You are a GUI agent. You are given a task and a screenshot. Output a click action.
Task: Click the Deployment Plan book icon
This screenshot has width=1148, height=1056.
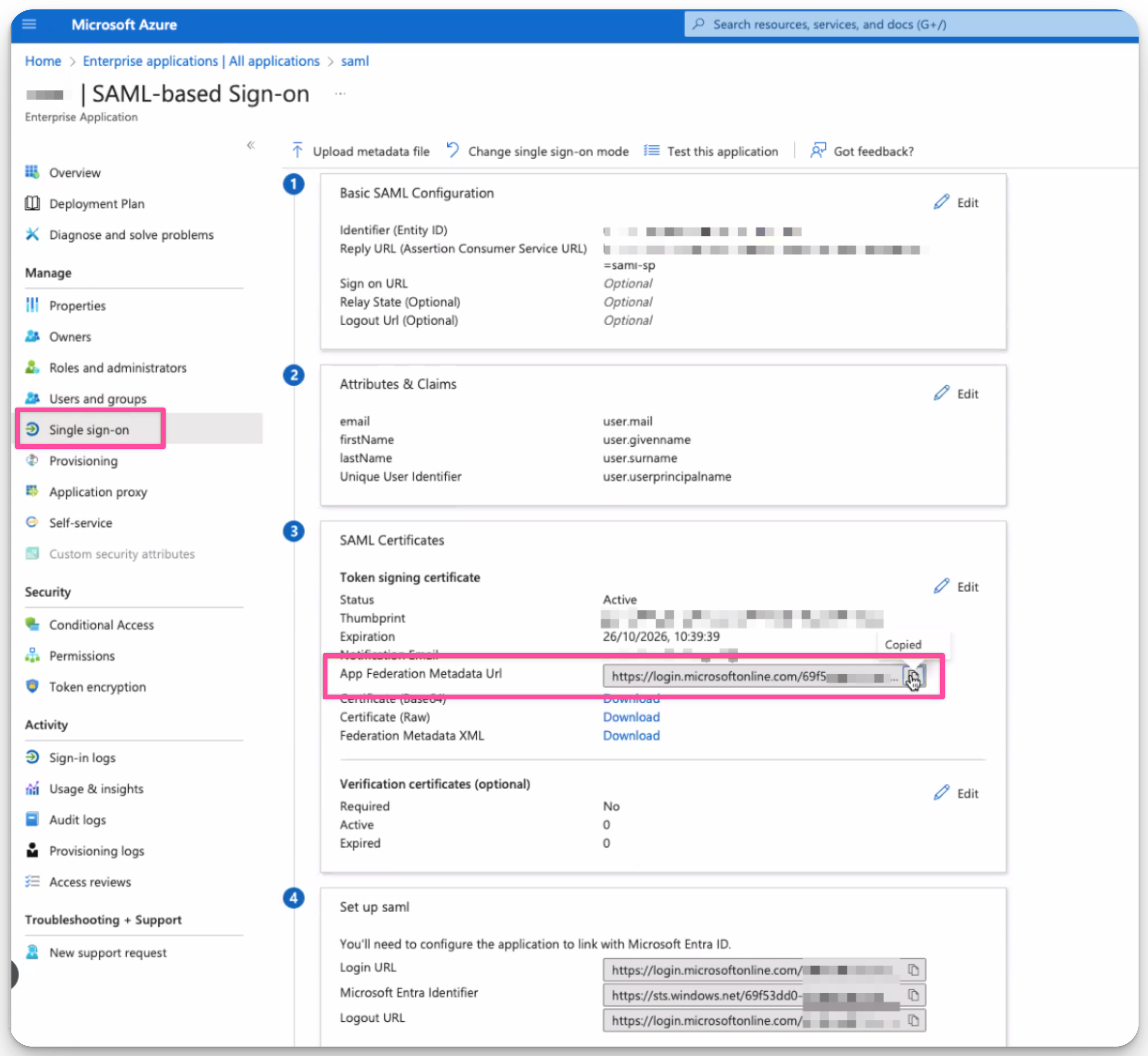pos(32,203)
